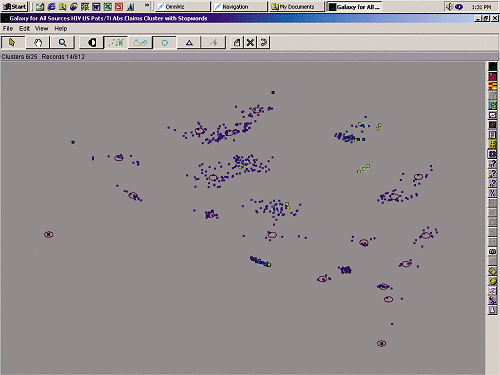The width and height of the screenshot is (500, 375).
Task: Click the black square icon atop right sidebar
Action: coord(492,67)
